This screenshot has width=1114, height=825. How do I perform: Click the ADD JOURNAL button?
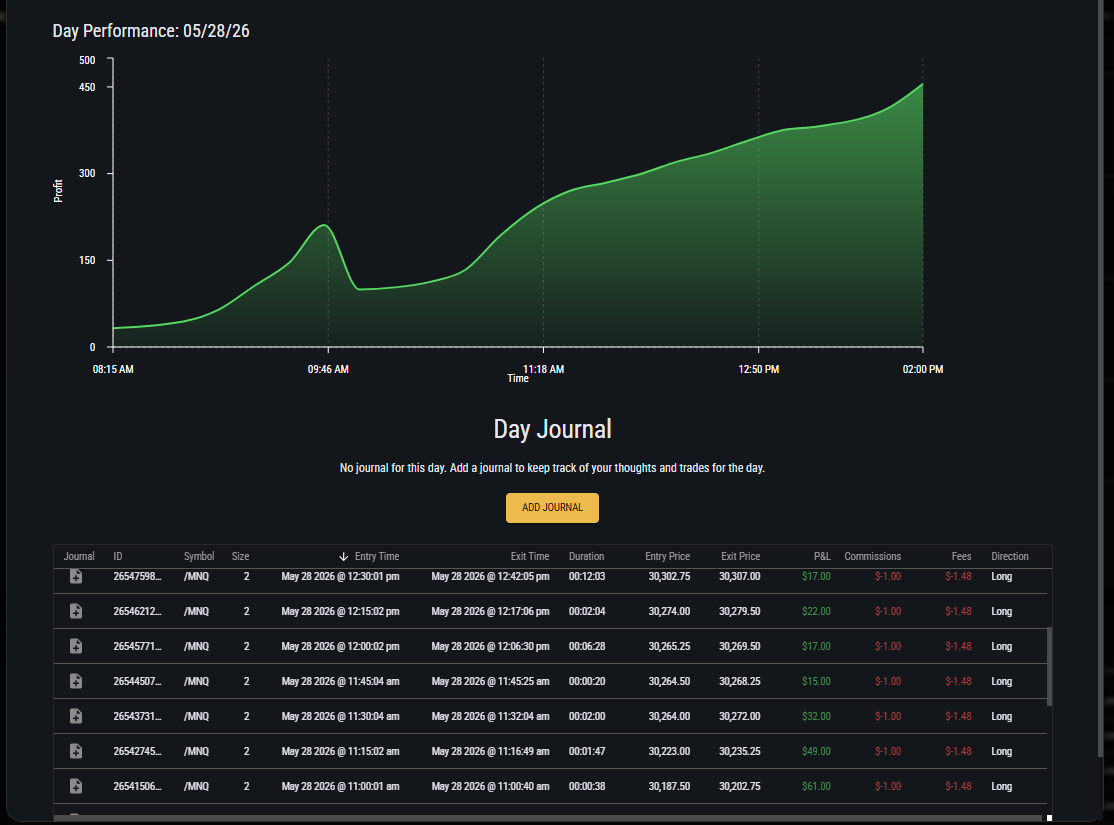[552, 507]
